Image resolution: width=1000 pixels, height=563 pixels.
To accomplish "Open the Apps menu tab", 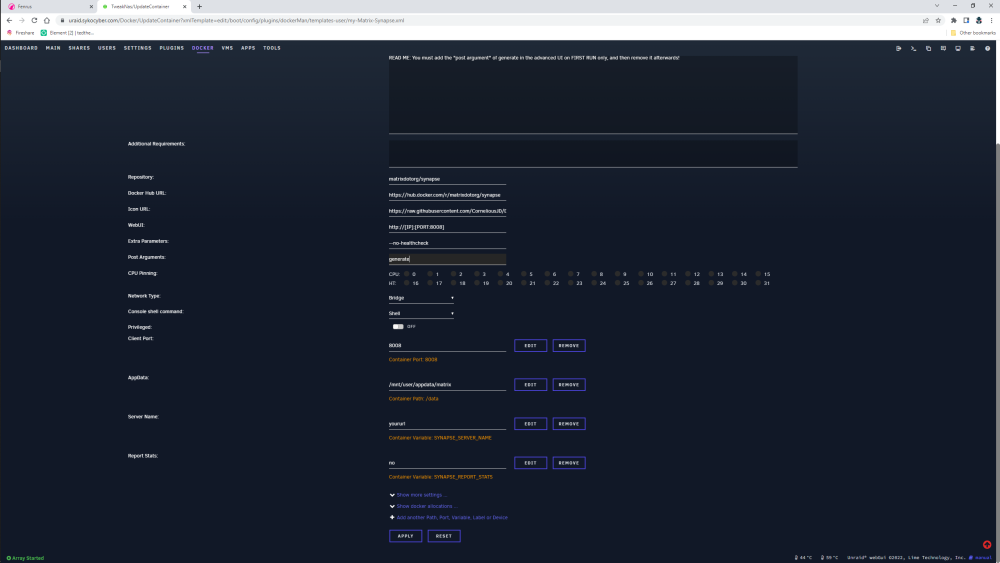I will [x=248, y=48].
